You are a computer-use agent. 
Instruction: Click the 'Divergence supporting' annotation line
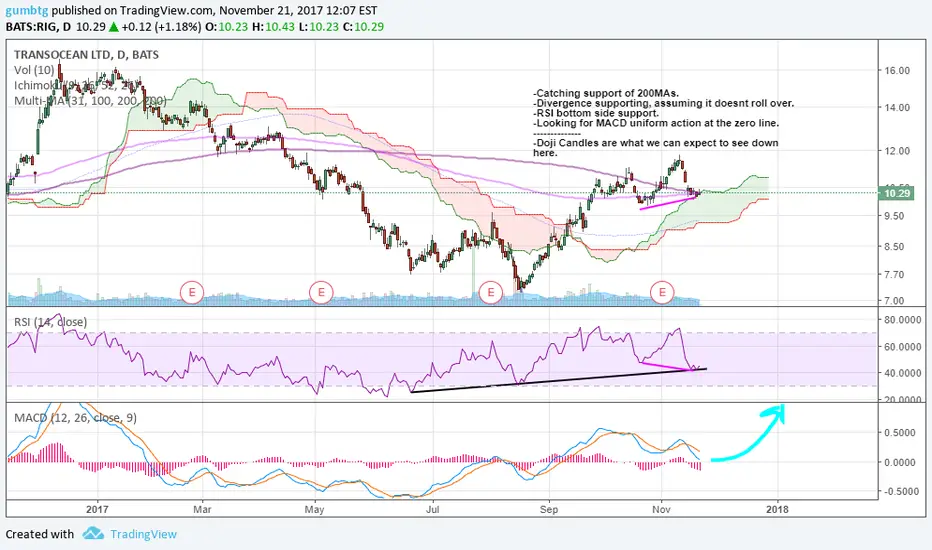pos(664,103)
